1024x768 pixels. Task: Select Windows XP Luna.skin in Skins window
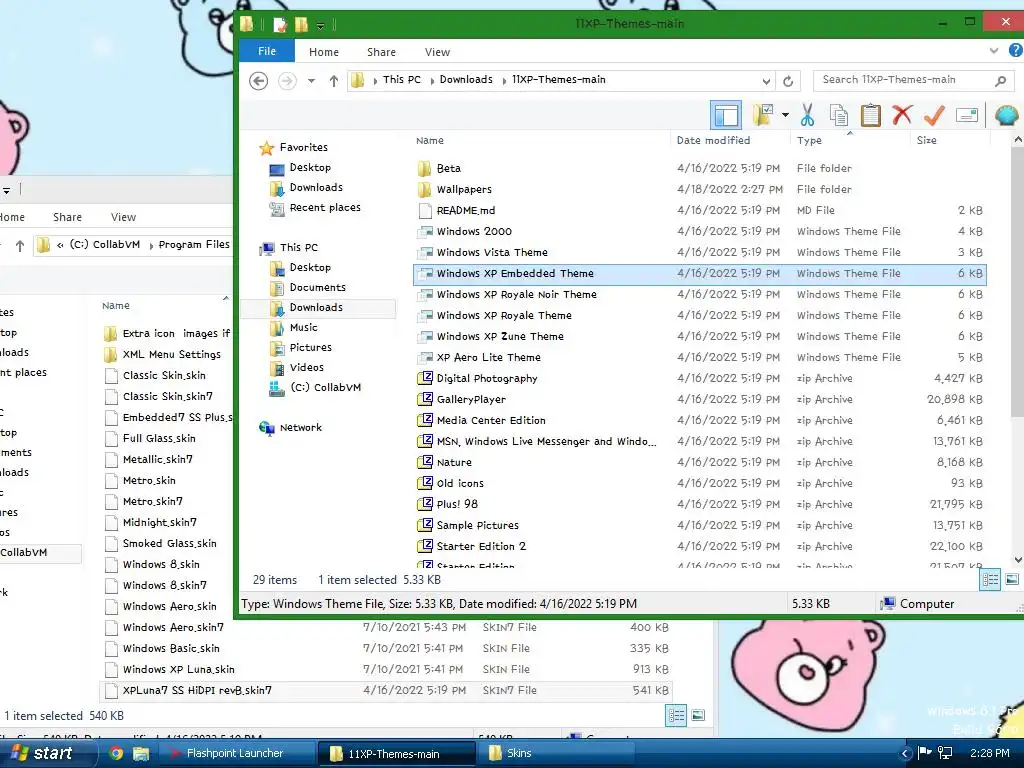point(385,669)
